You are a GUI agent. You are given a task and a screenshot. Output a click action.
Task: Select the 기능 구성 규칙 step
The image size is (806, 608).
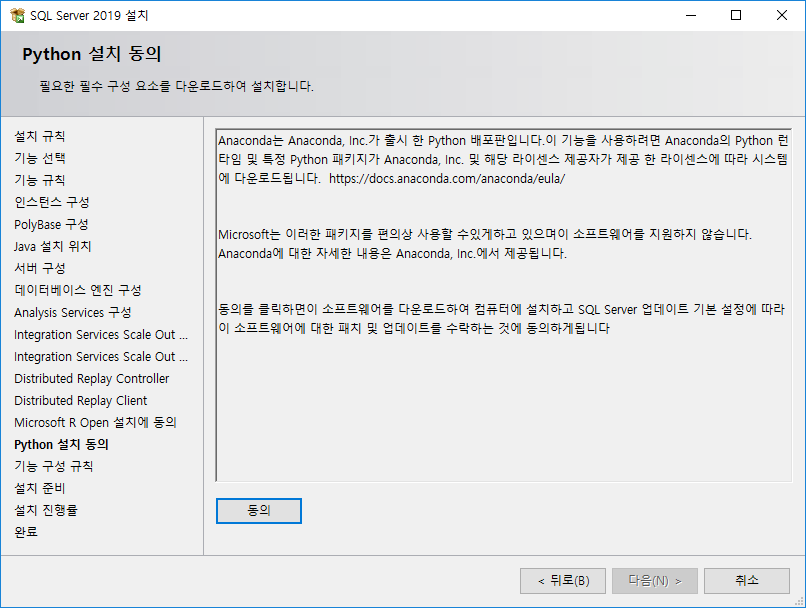click(53, 467)
